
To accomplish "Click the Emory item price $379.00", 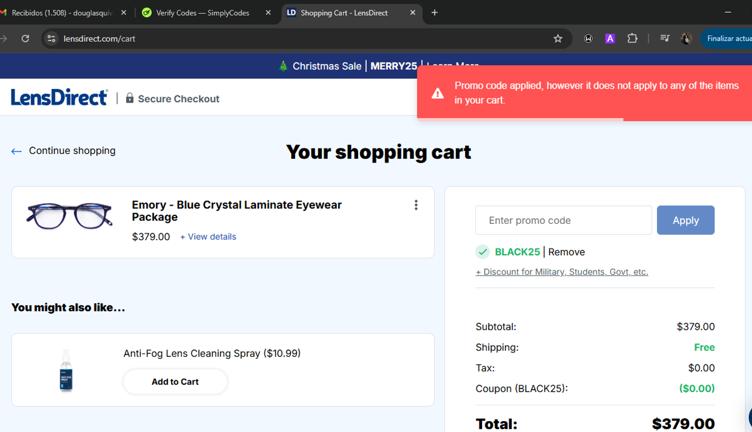I will (x=151, y=236).
